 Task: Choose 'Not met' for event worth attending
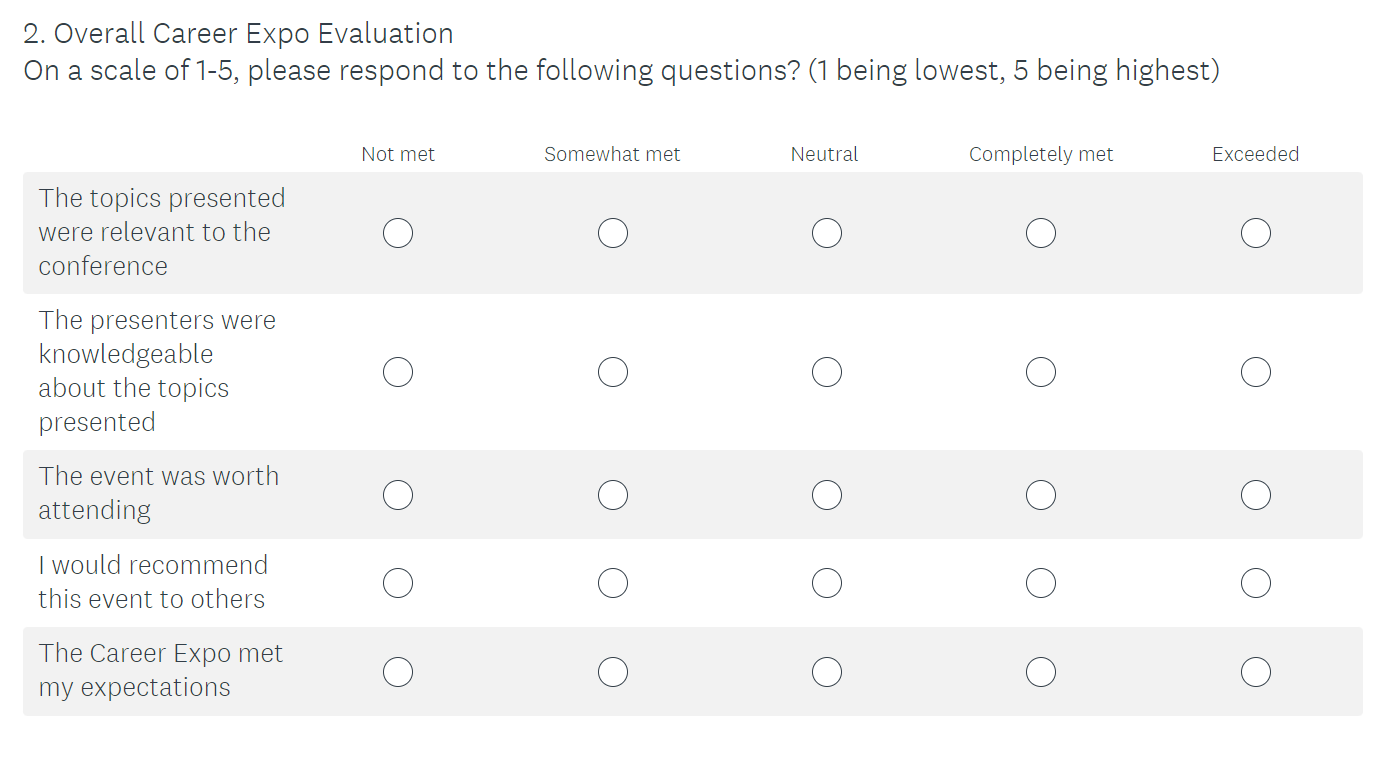click(398, 495)
